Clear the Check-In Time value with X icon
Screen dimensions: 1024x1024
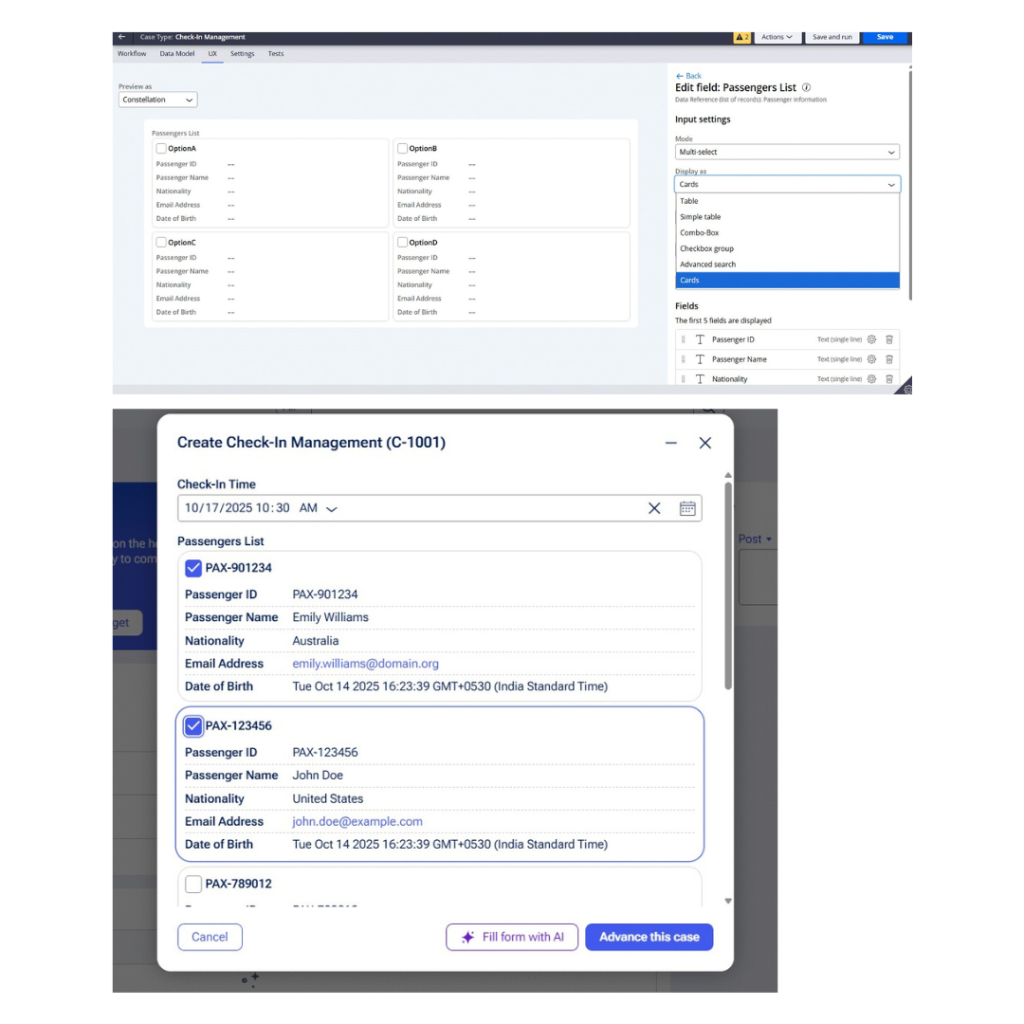tap(654, 508)
